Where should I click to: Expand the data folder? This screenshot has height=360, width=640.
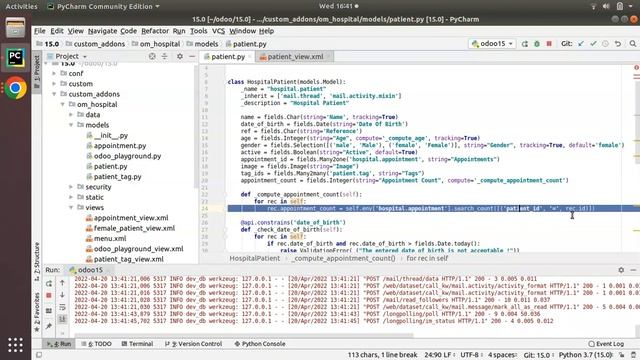(71, 115)
